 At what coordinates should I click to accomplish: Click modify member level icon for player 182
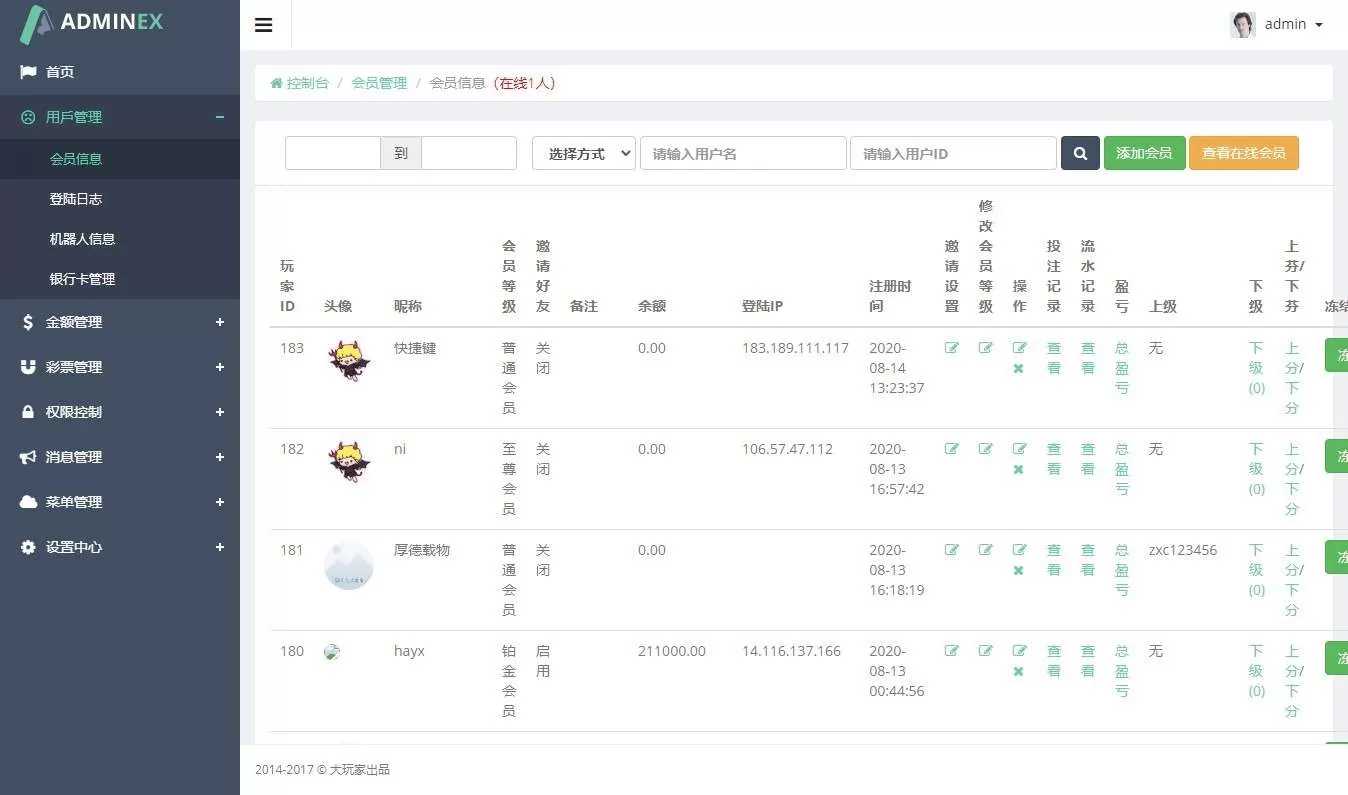(x=986, y=449)
